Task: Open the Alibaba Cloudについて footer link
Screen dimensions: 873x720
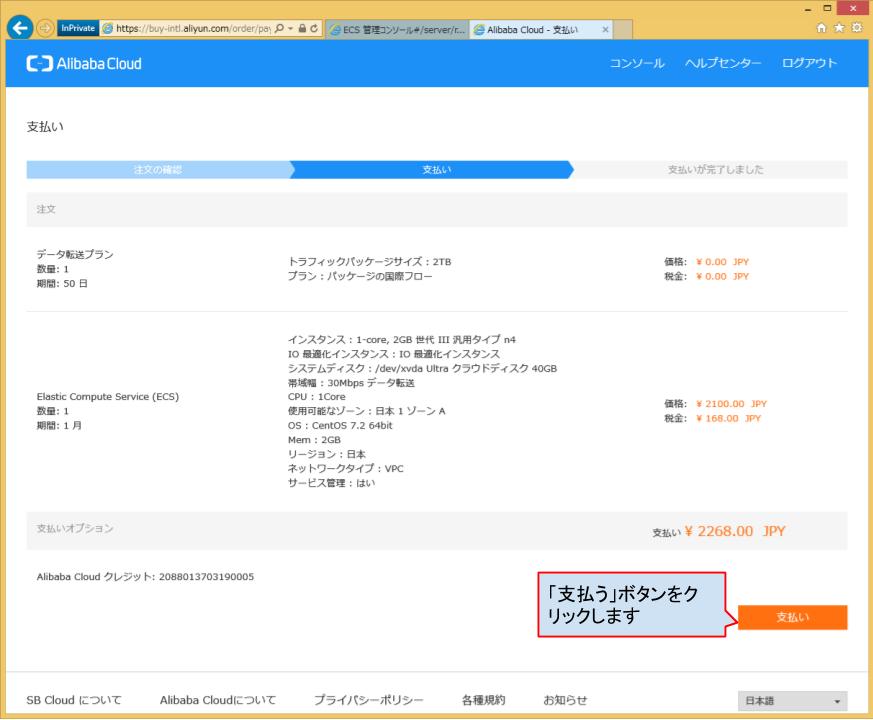Action: (x=218, y=701)
